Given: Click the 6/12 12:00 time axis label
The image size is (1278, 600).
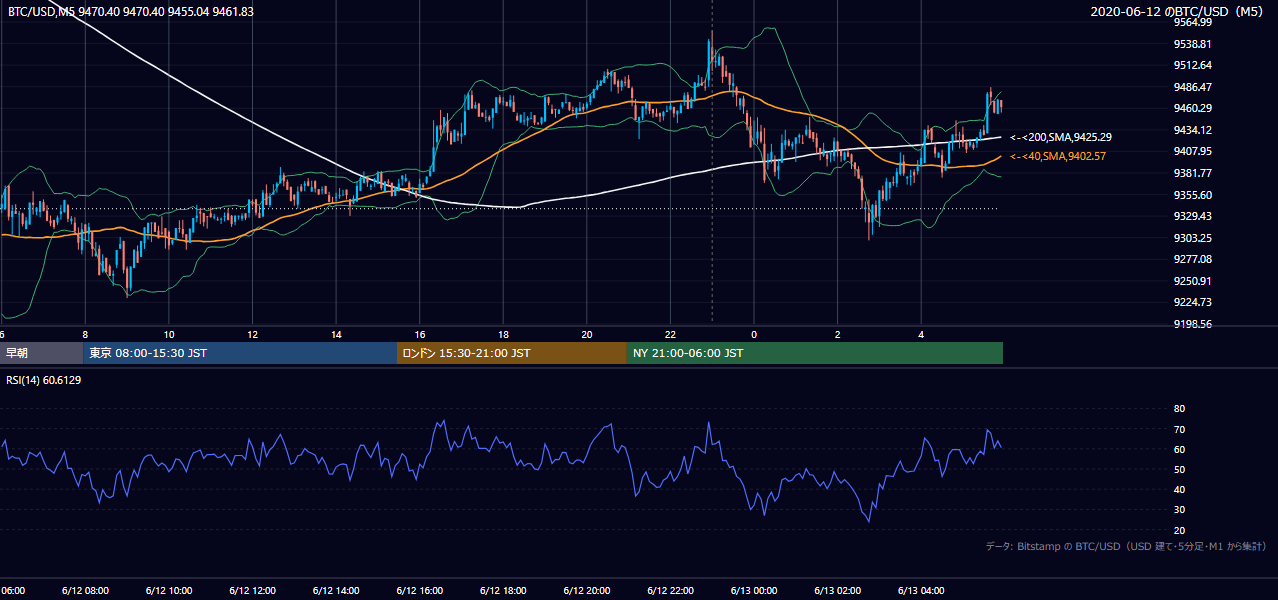Looking at the screenshot, I should point(252,590).
